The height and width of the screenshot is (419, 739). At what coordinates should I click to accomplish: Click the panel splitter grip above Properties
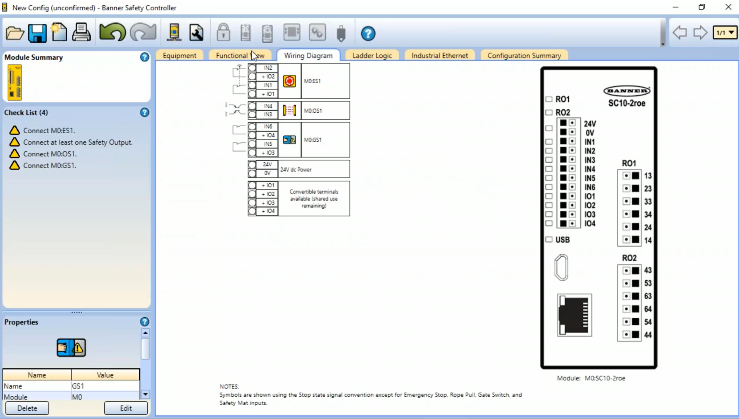[76, 312]
